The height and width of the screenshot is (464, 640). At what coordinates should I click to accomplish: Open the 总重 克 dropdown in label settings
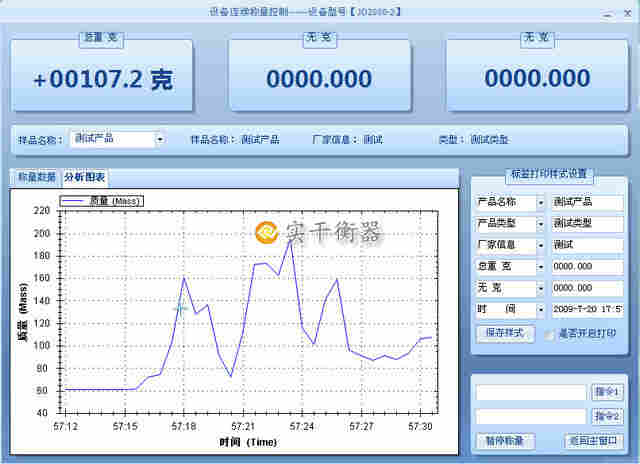click(541, 267)
